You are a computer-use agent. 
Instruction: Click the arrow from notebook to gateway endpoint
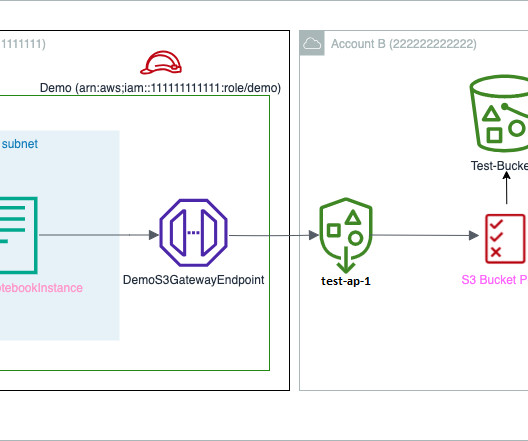coord(99,235)
